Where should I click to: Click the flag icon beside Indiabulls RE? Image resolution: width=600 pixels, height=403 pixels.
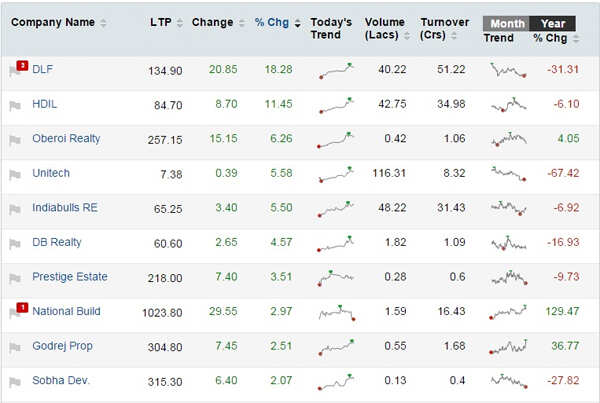(15, 209)
